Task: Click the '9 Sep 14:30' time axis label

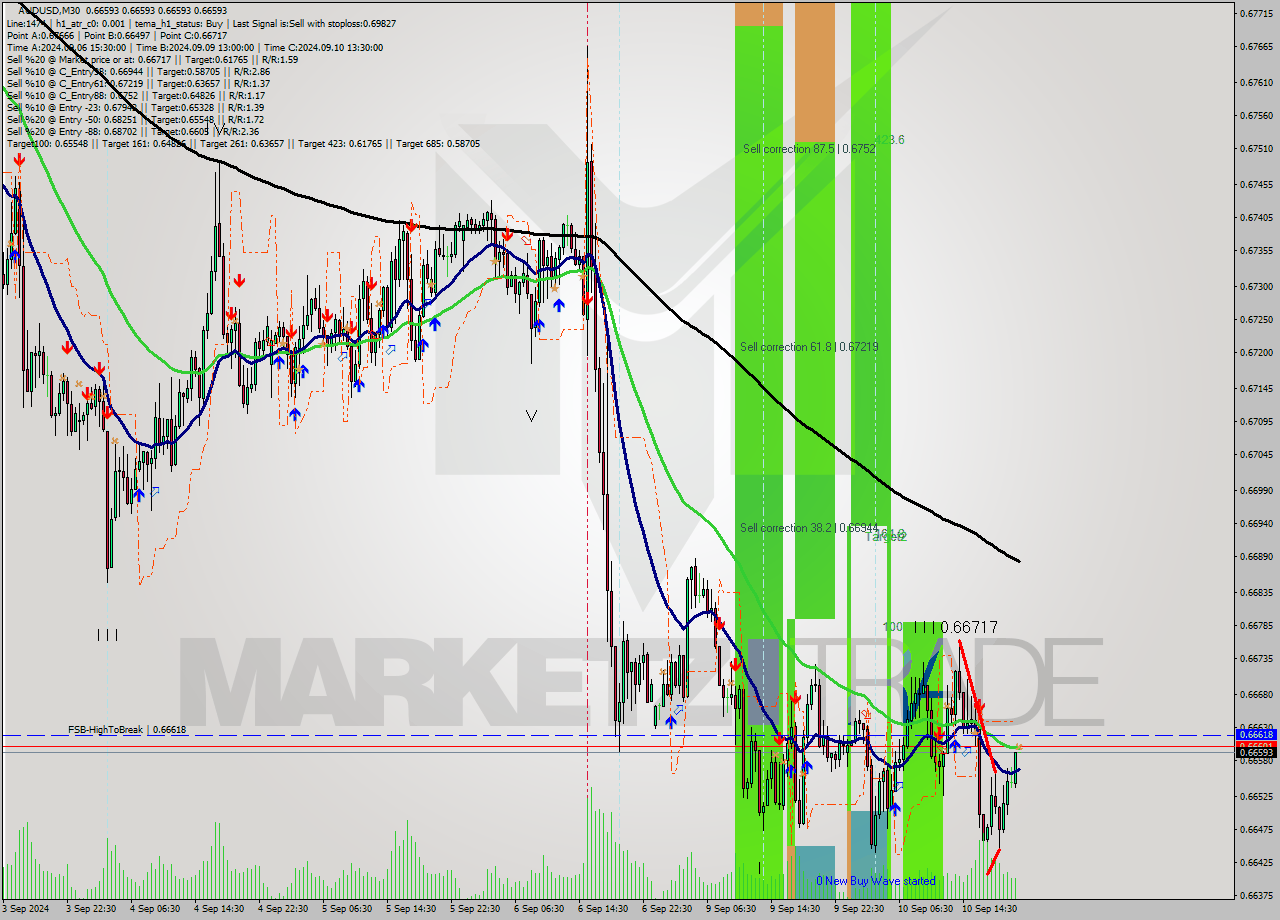Action: pyautogui.click(x=795, y=910)
